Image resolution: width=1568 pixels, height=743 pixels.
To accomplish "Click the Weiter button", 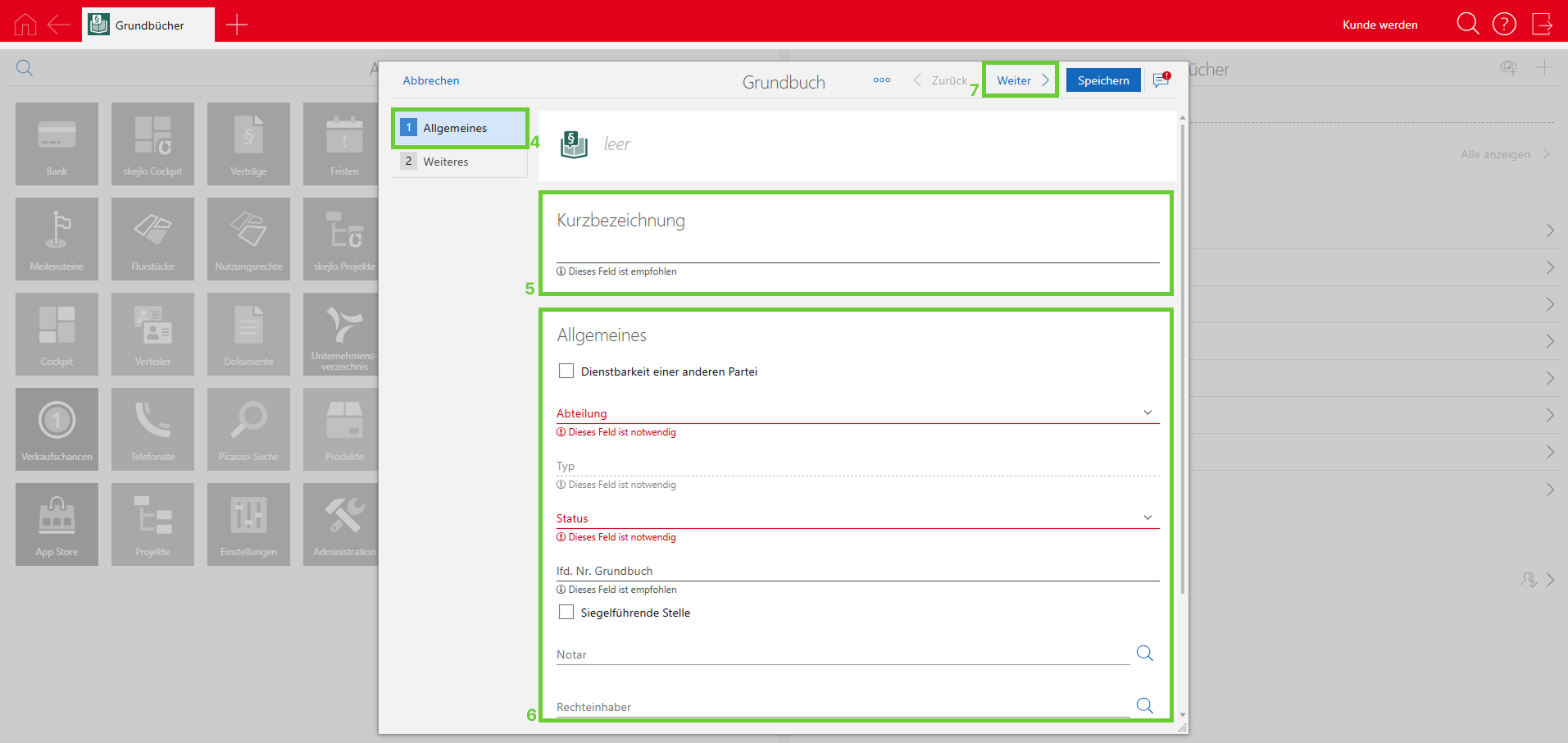I will point(1021,80).
